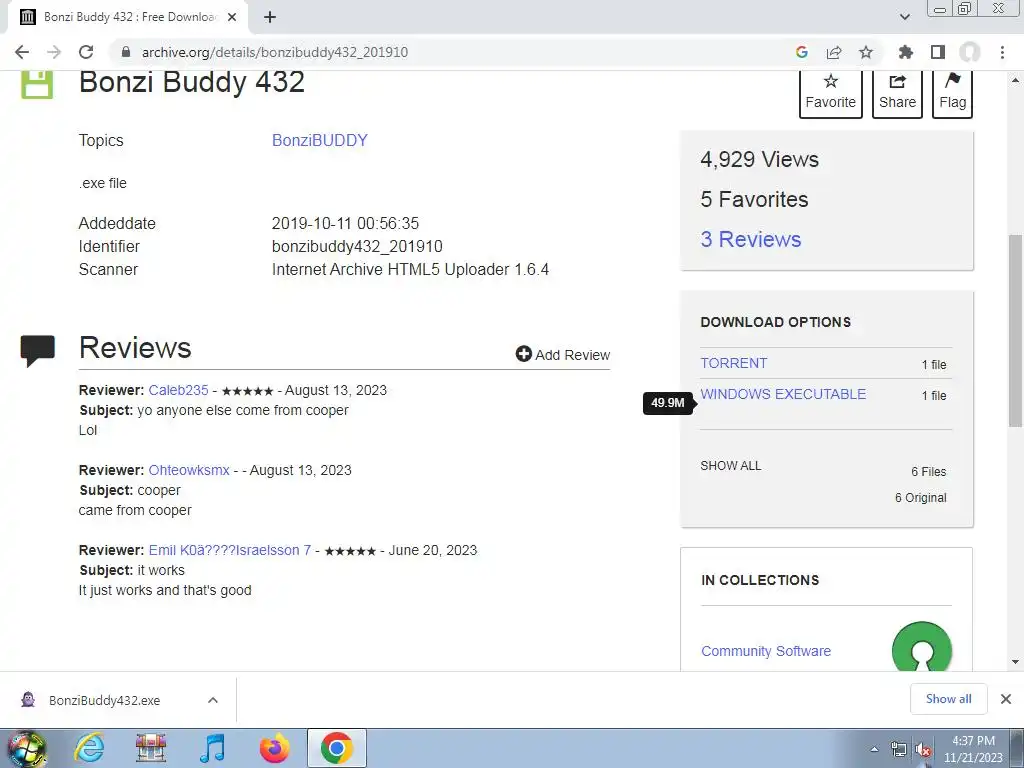Image resolution: width=1024 pixels, height=768 pixels.
Task: Open downloaded BonziBuddy432.exe file
Action: pos(103,700)
